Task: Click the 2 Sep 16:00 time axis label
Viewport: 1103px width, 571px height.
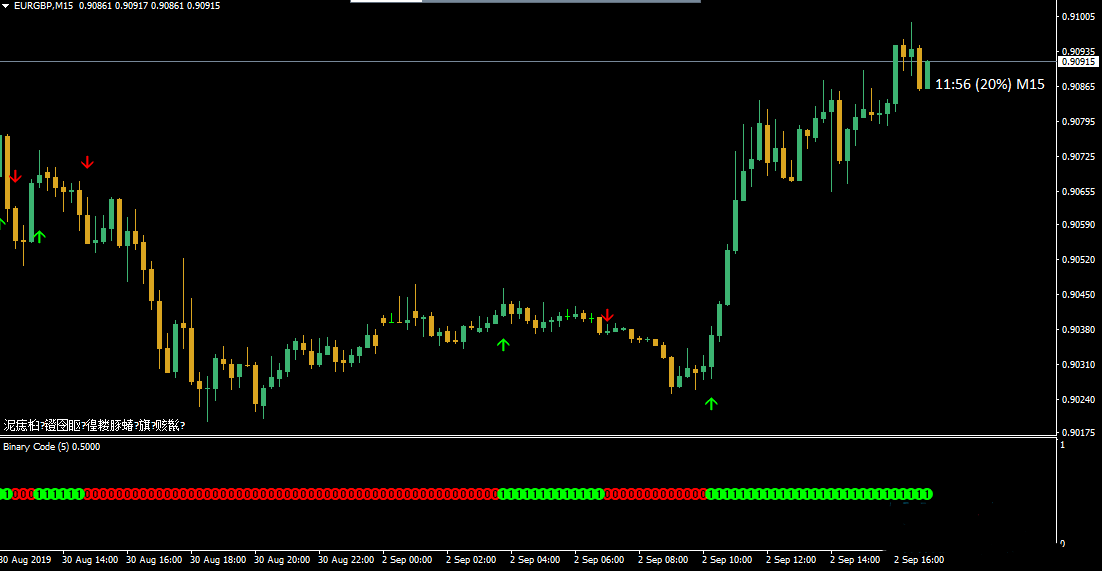Action: [918, 560]
